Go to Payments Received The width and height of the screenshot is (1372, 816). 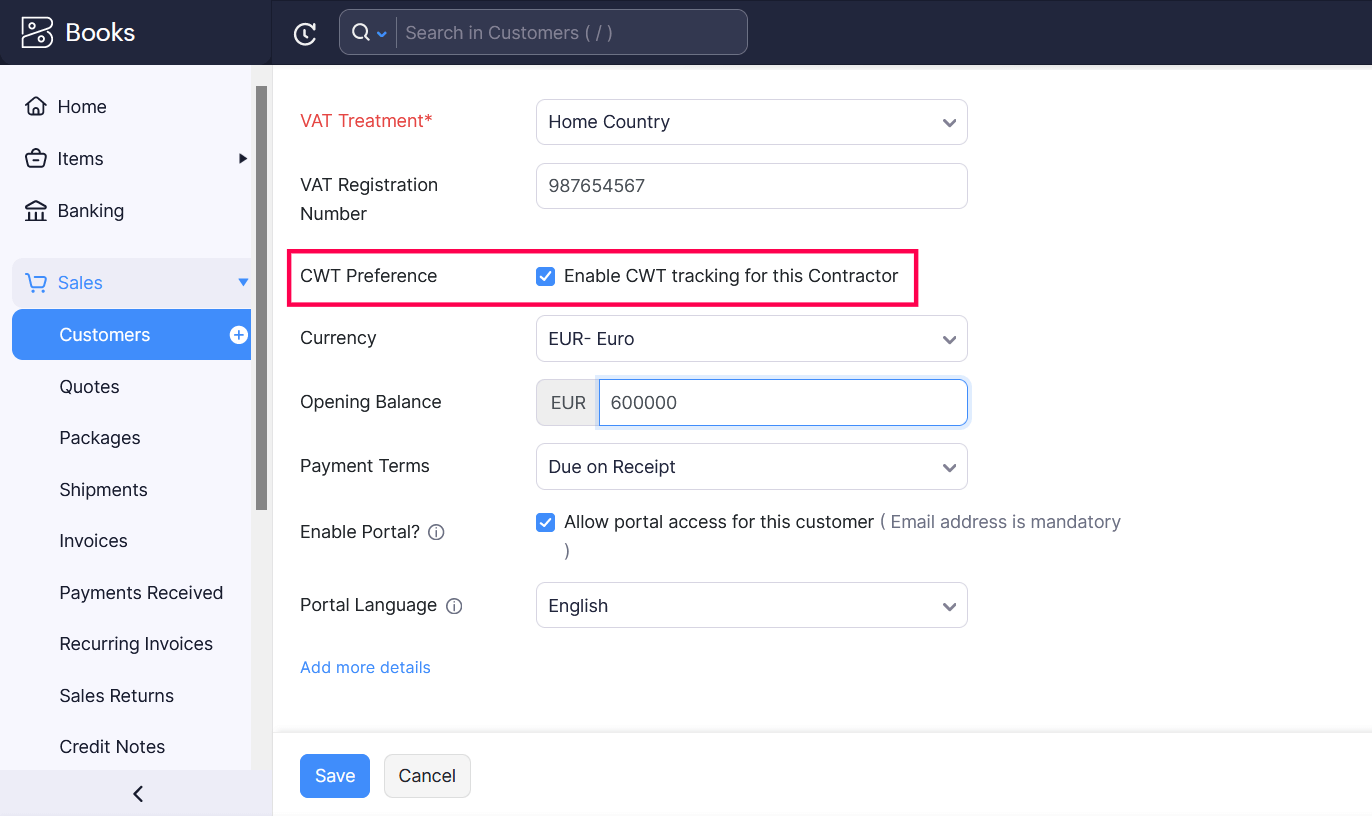tap(141, 593)
